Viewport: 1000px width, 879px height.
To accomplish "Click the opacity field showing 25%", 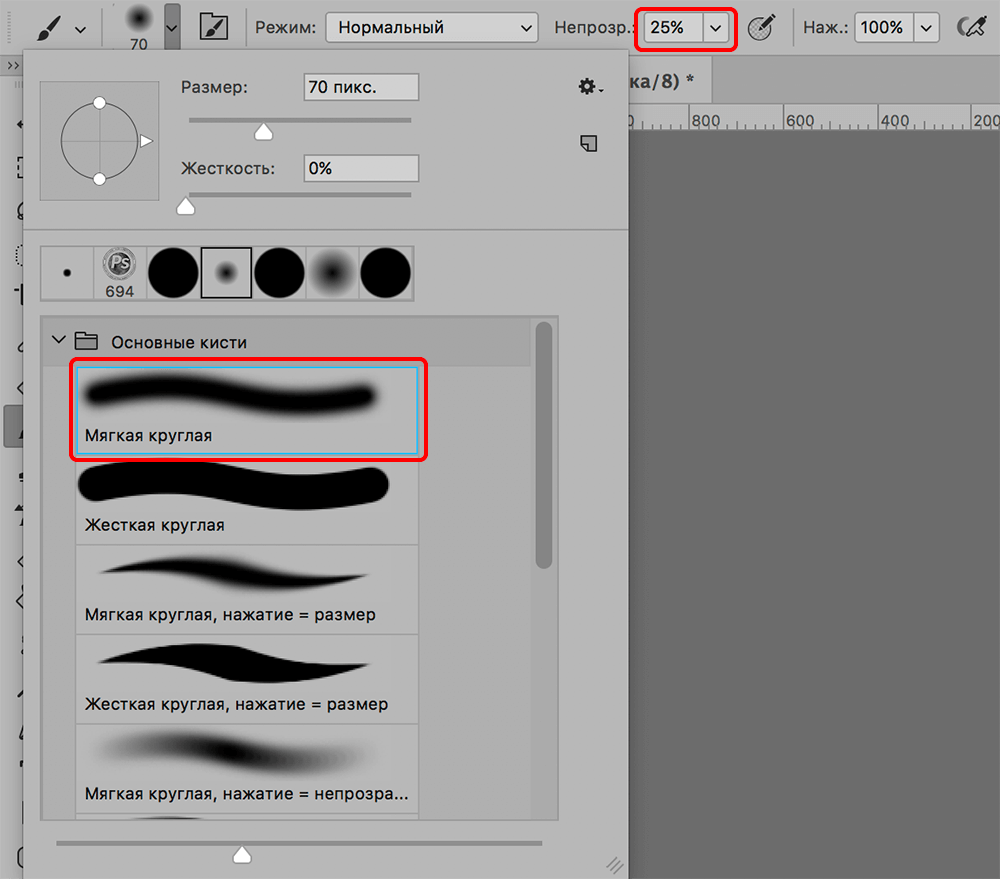I will 673,28.
